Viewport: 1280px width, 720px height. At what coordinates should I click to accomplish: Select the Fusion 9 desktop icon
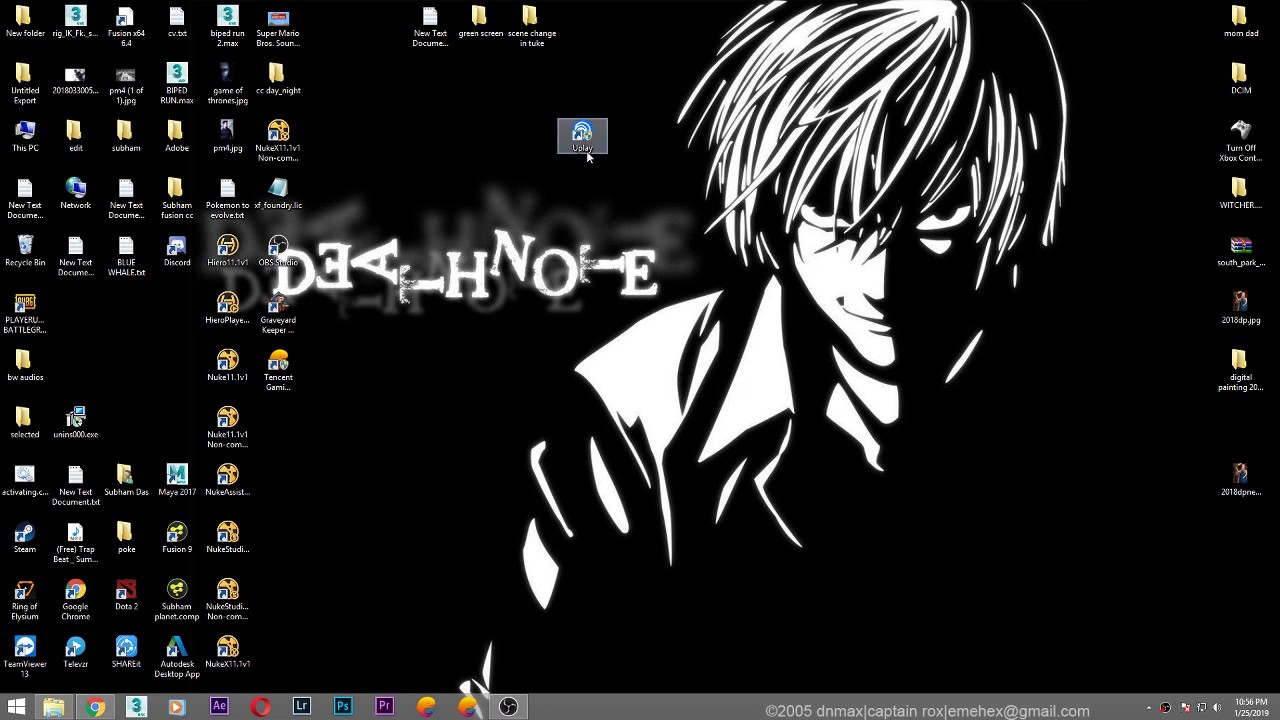click(177, 538)
